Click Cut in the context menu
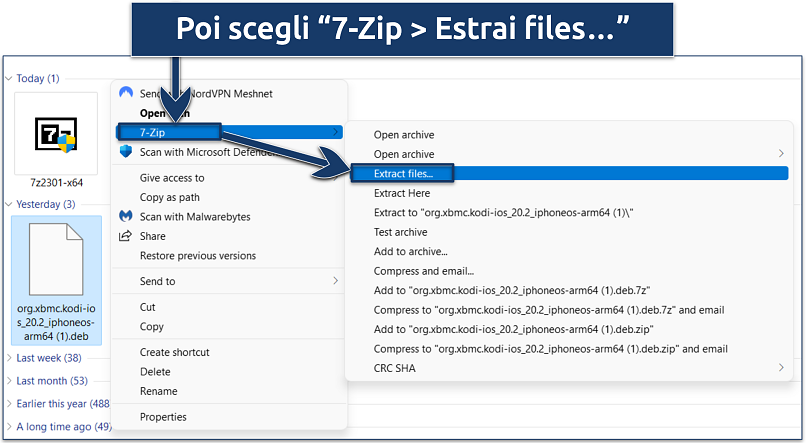Image resolution: width=806 pixels, height=443 pixels. [x=148, y=307]
